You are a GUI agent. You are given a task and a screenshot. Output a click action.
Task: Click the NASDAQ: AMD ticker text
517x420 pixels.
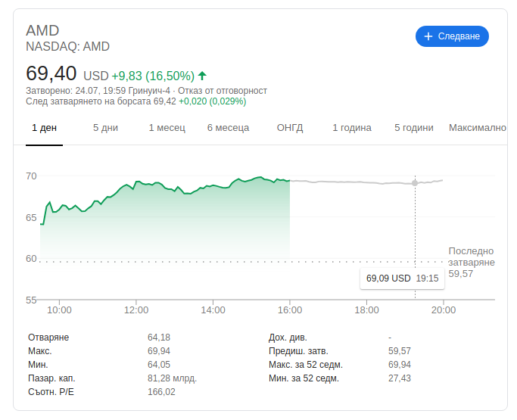68,47
